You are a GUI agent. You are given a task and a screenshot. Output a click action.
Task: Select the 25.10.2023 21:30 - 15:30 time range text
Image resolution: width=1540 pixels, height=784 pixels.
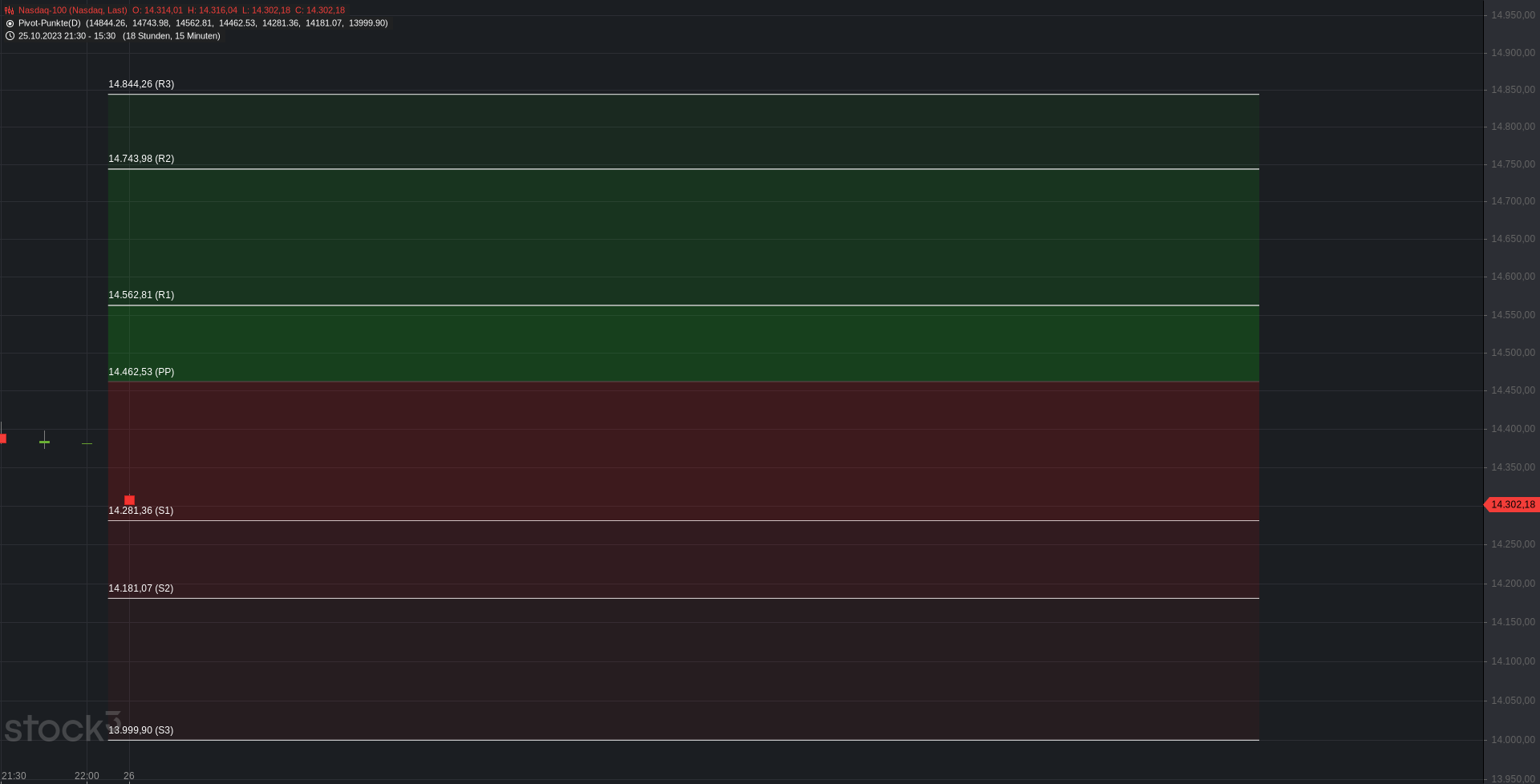pos(67,36)
